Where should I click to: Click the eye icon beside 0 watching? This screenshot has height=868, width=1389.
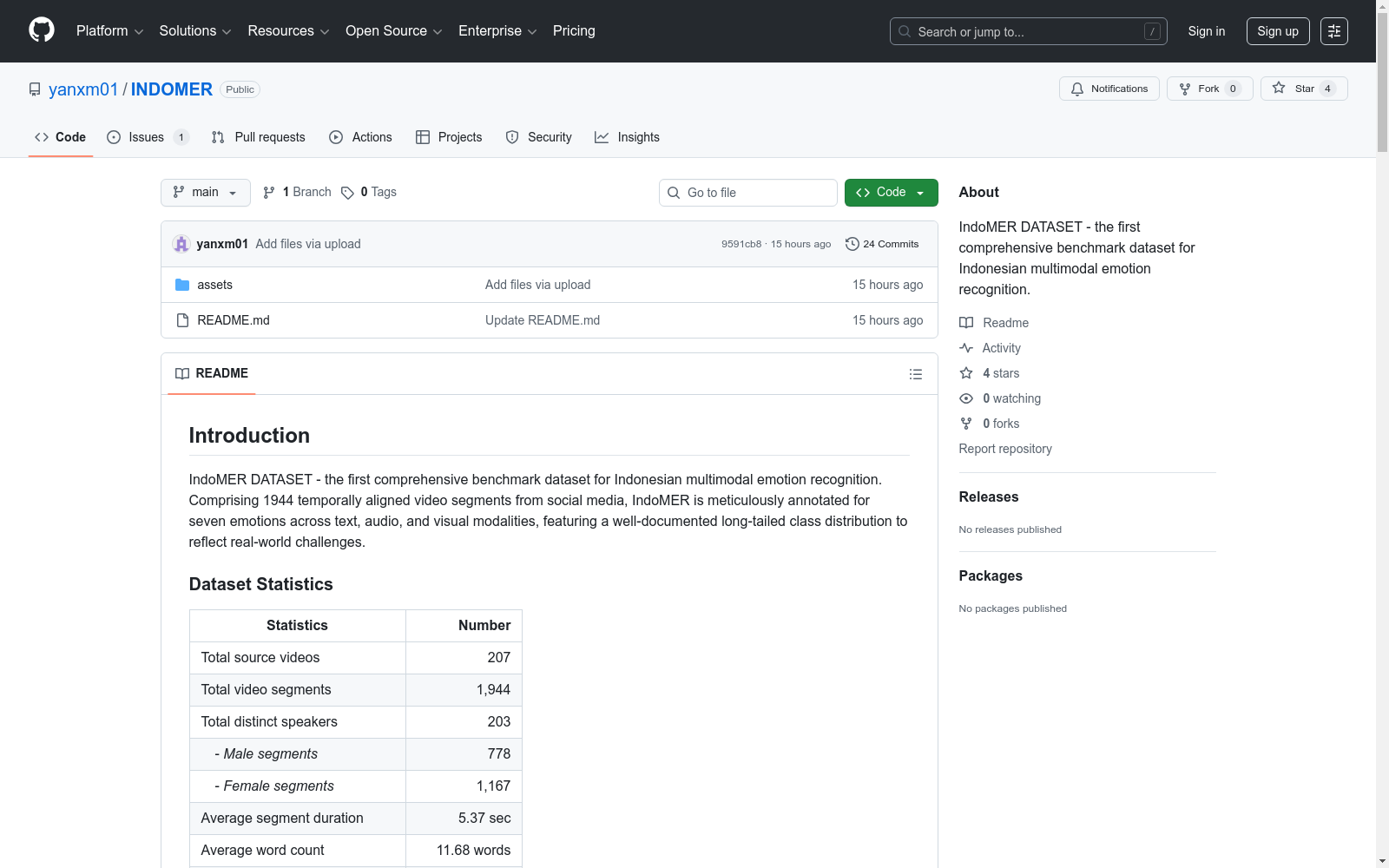tap(966, 398)
